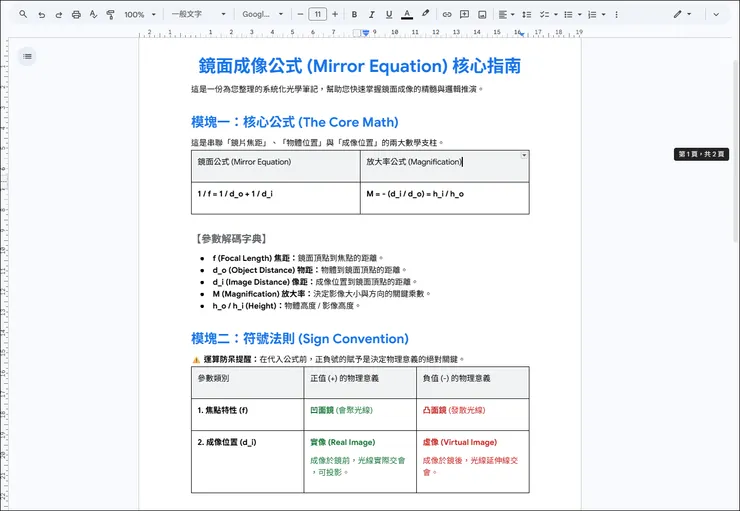Activate the paint format roller
Image resolution: width=740 pixels, height=511 pixels.
pyautogui.click(x=110, y=15)
